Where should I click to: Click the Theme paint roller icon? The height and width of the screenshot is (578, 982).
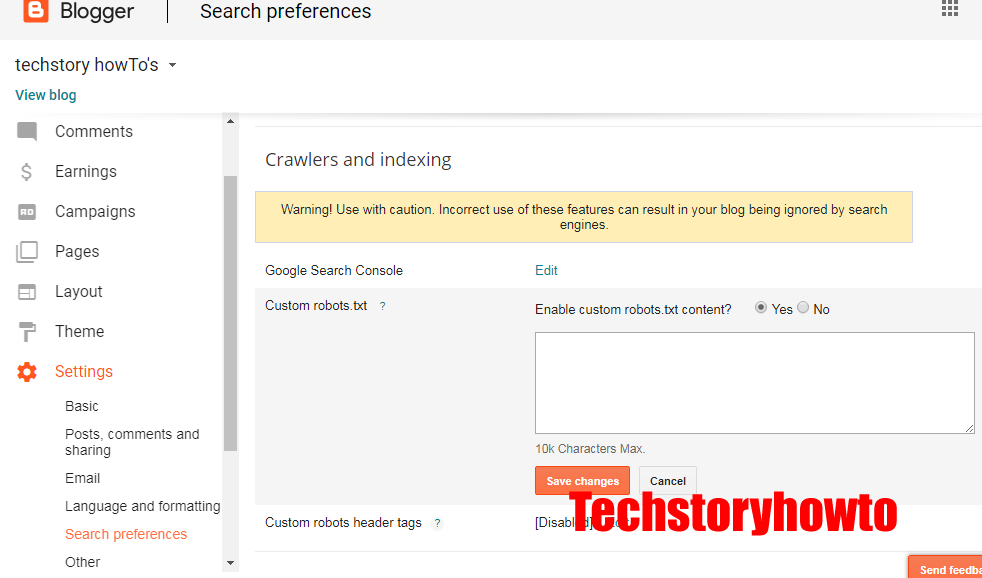(x=27, y=332)
